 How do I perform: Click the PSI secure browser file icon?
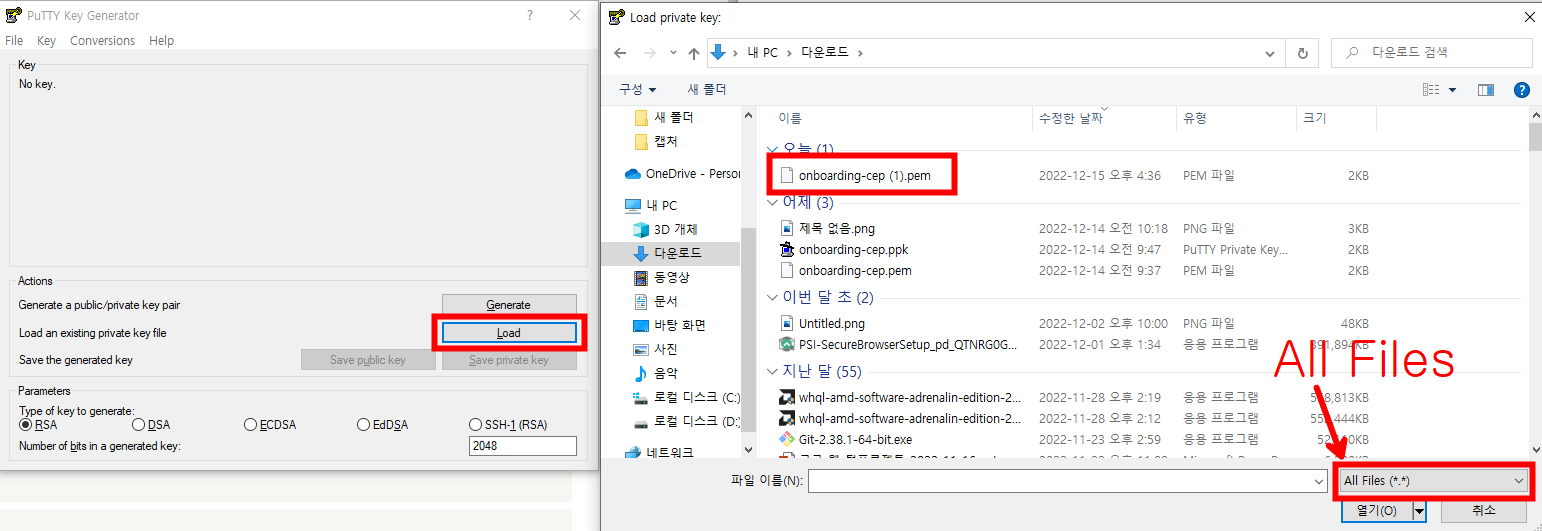pyautogui.click(x=786, y=345)
